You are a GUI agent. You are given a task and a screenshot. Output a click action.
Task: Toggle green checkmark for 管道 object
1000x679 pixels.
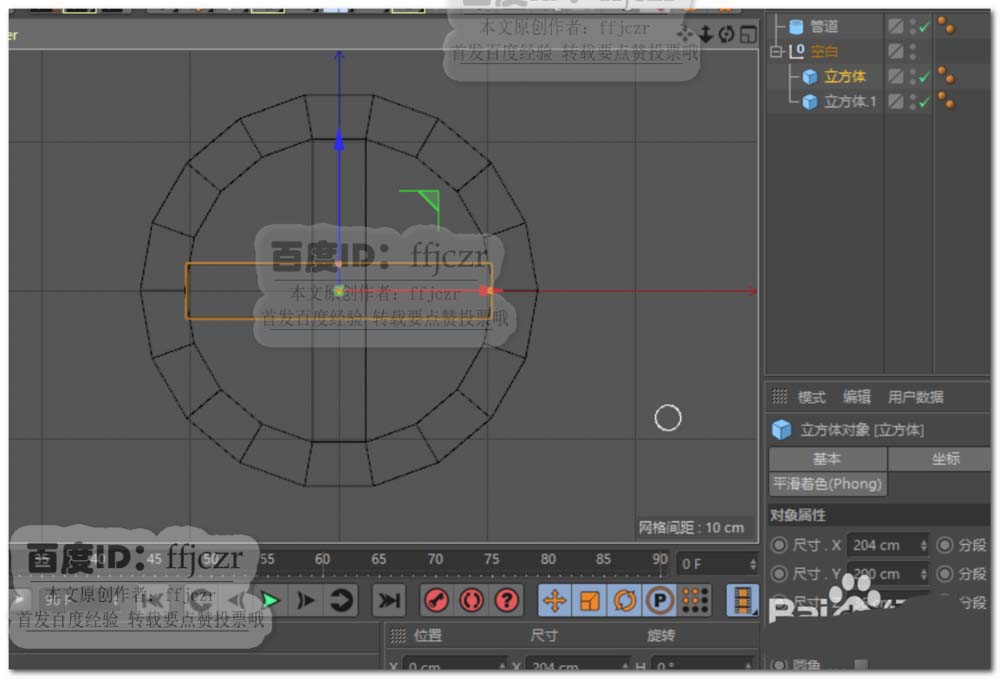pyautogui.click(x=925, y=27)
